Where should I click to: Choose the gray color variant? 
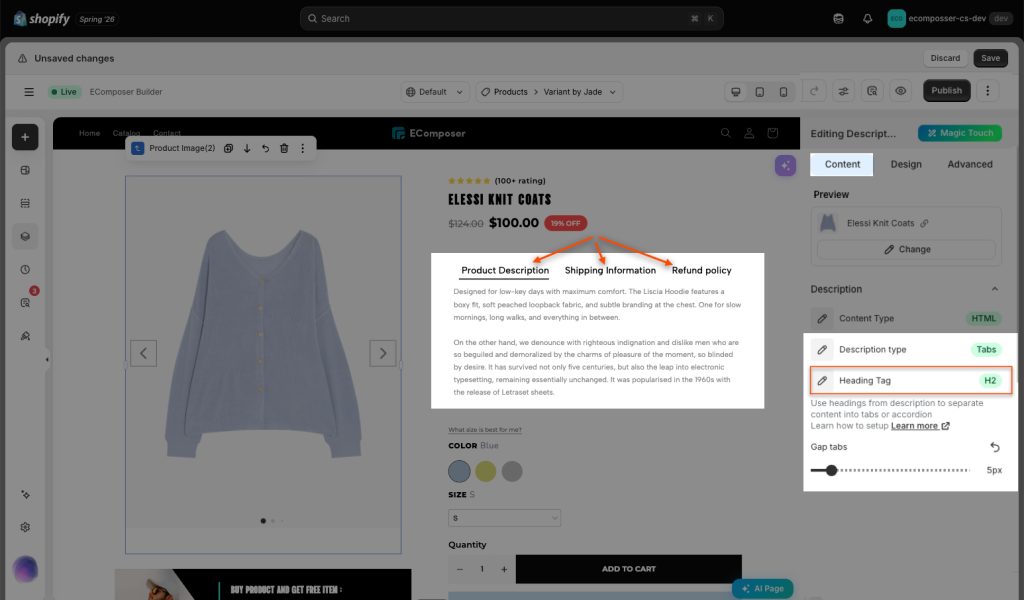(512, 471)
